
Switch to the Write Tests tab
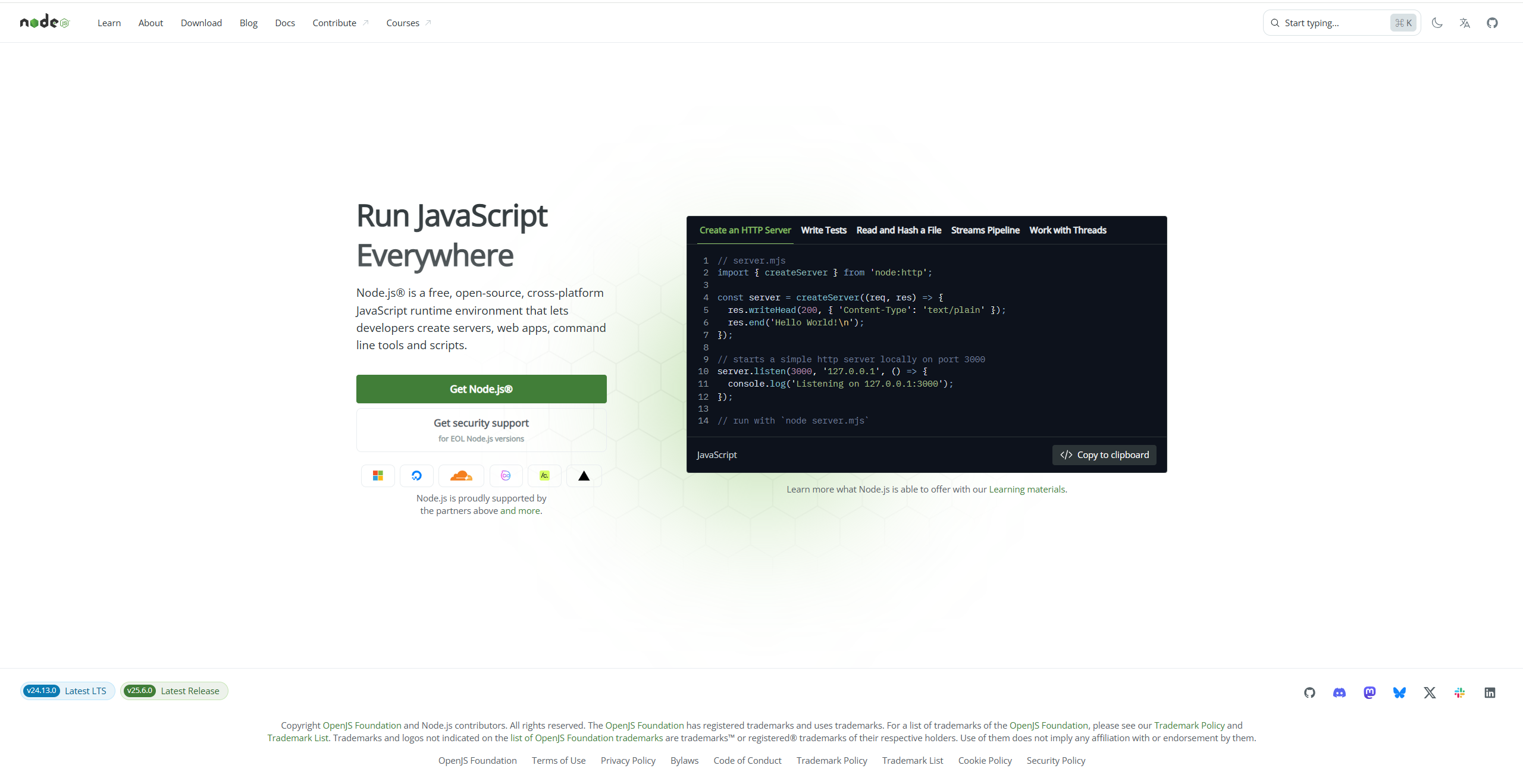(x=823, y=230)
